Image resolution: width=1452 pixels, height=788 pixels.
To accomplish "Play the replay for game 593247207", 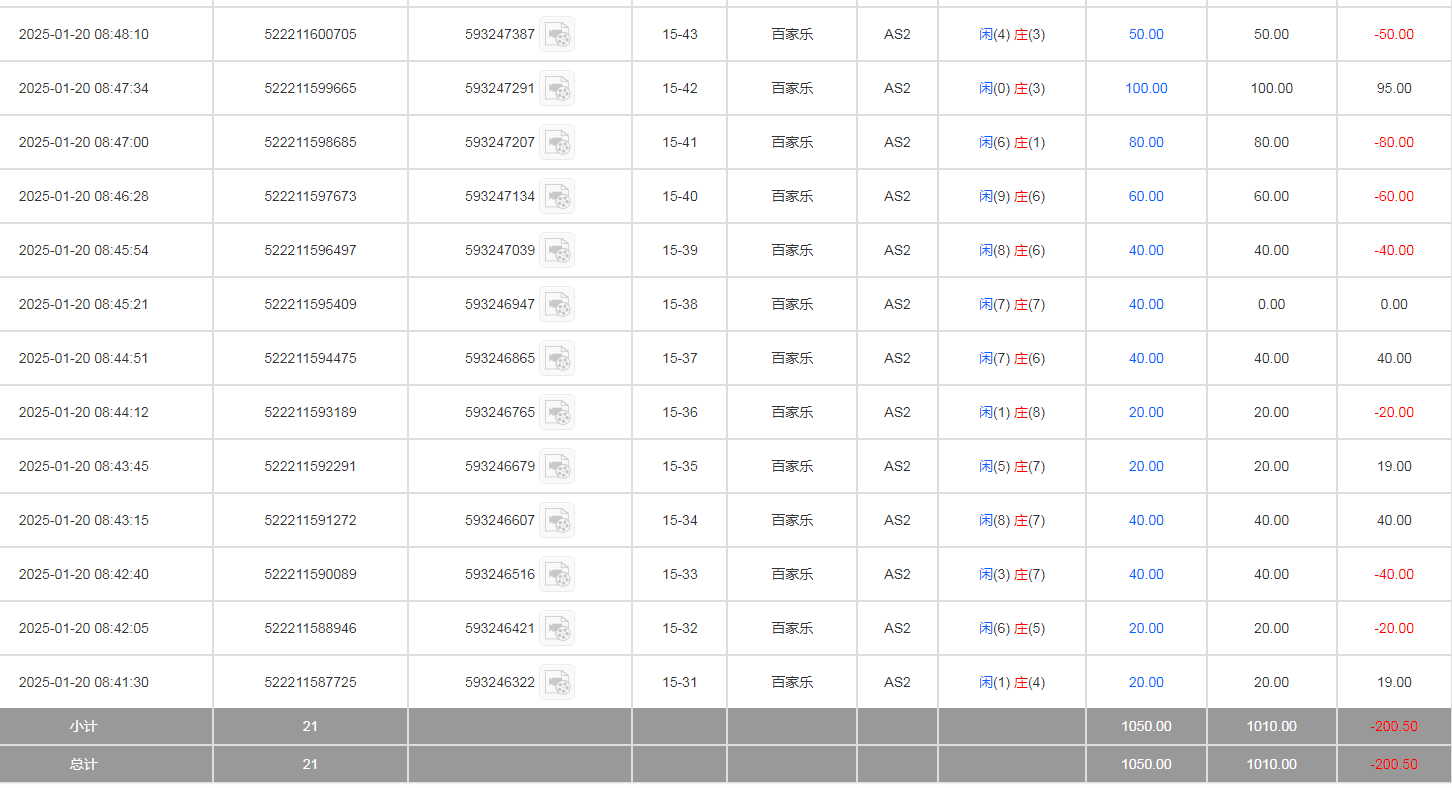I will click(557, 143).
